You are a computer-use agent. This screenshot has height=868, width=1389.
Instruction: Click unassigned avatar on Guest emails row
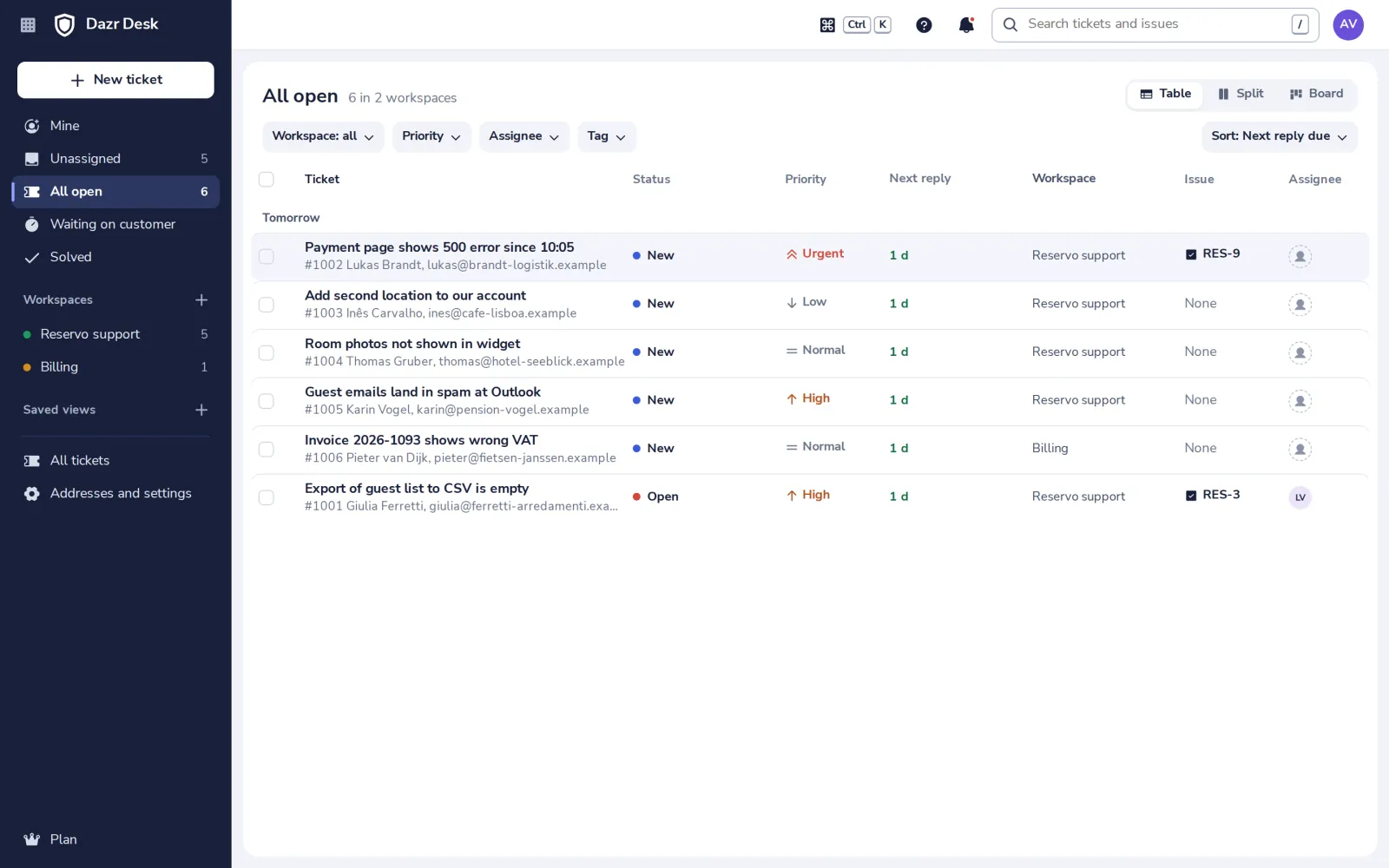[1300, 401]
